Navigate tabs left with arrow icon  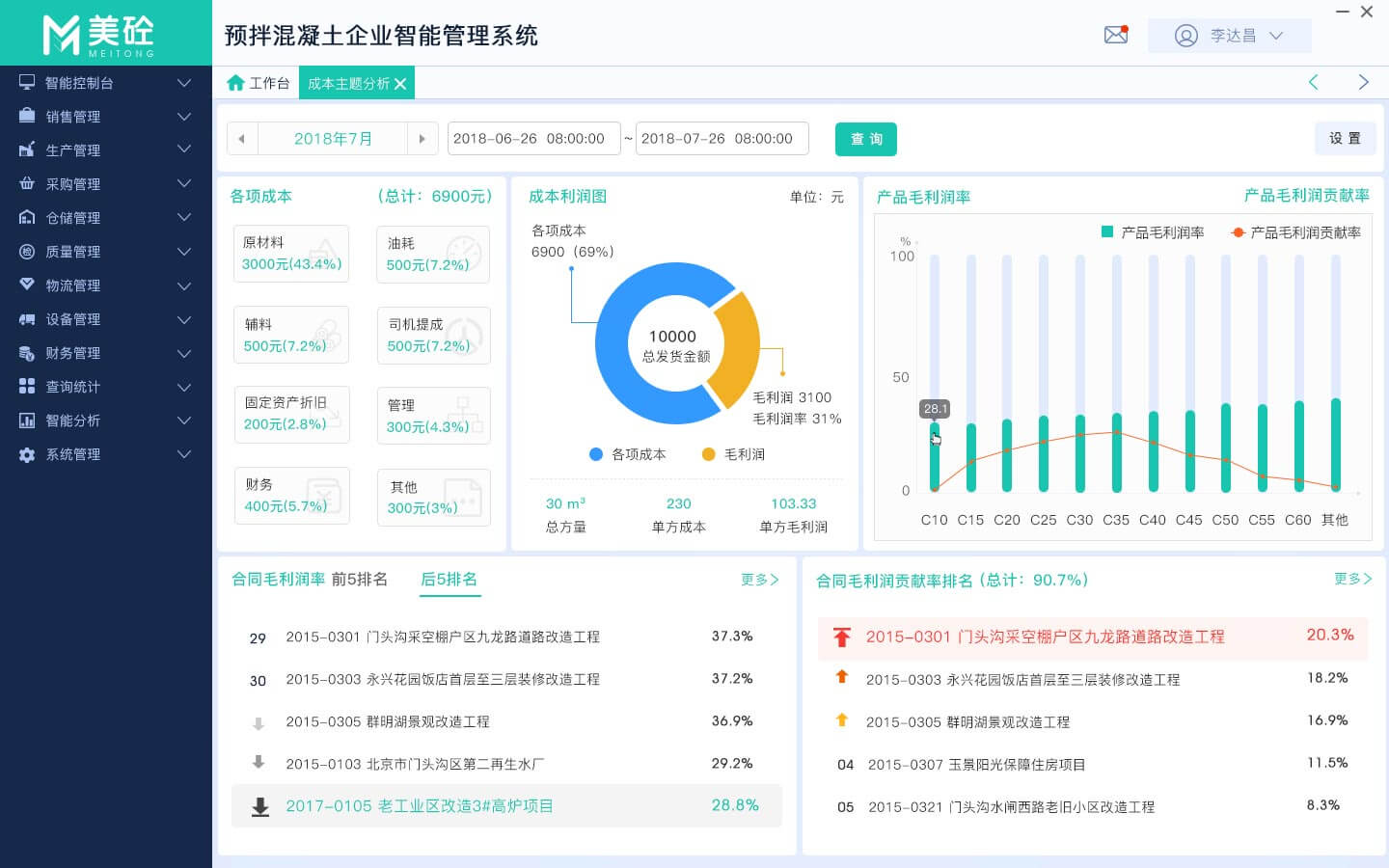(x=1313, y=83)
